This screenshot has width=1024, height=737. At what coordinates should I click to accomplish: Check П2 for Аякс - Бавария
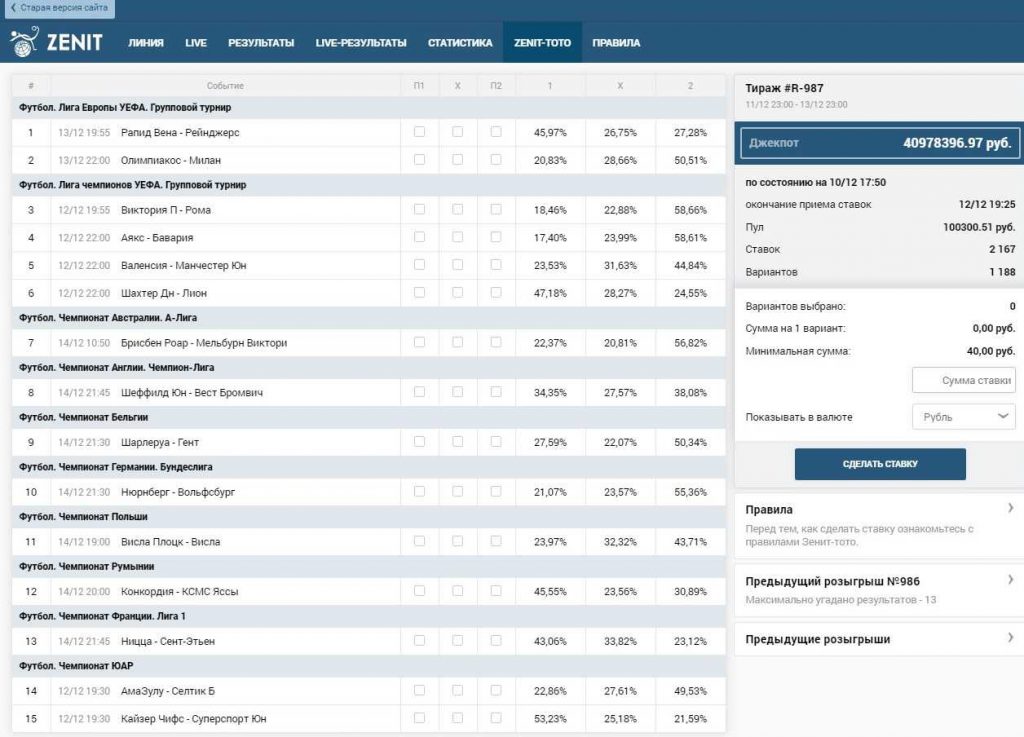(x=496, y=237)
